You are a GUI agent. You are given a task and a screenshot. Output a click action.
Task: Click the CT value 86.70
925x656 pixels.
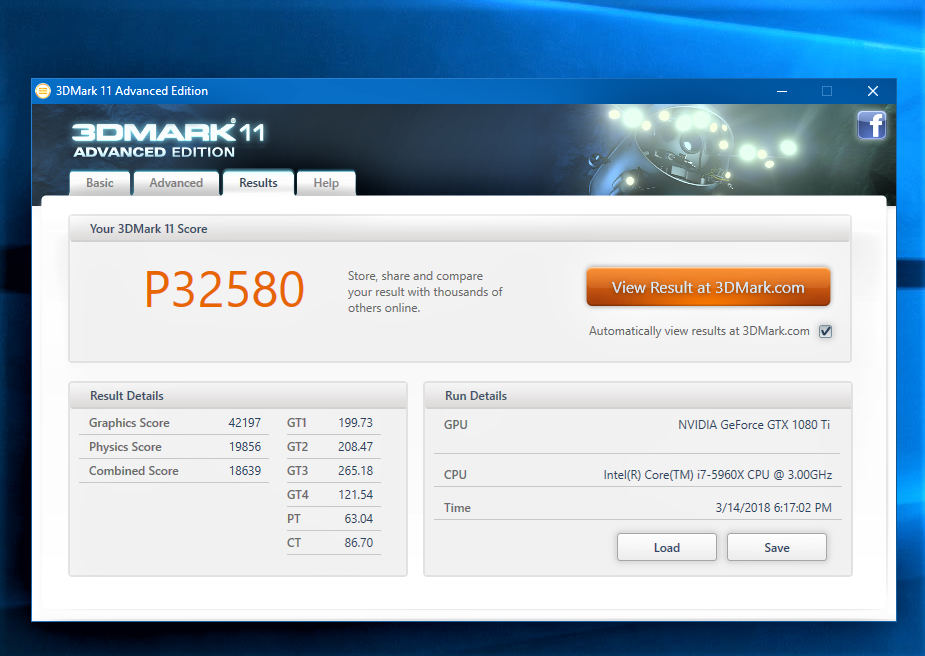click(x=359, y=543)
